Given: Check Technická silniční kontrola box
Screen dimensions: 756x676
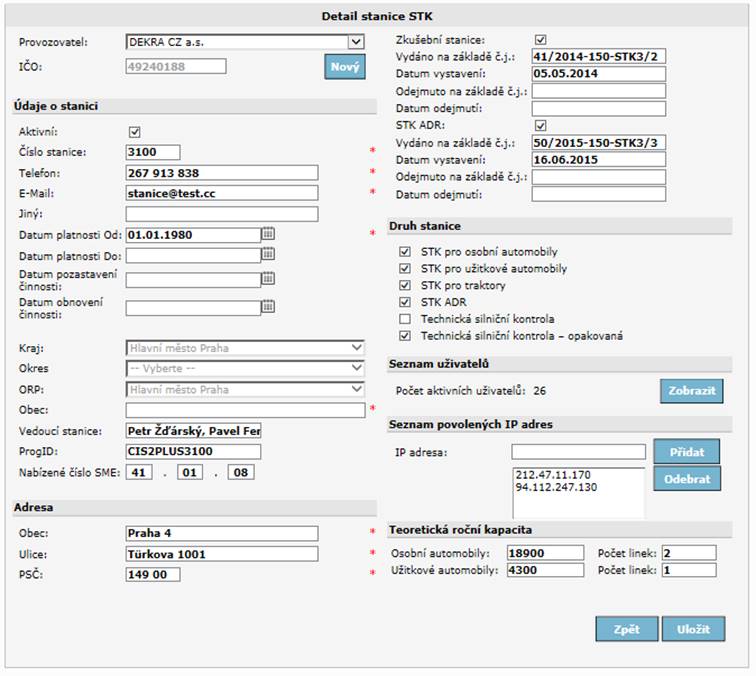Looking at the screenshot, I should click(x=405, y=319).
